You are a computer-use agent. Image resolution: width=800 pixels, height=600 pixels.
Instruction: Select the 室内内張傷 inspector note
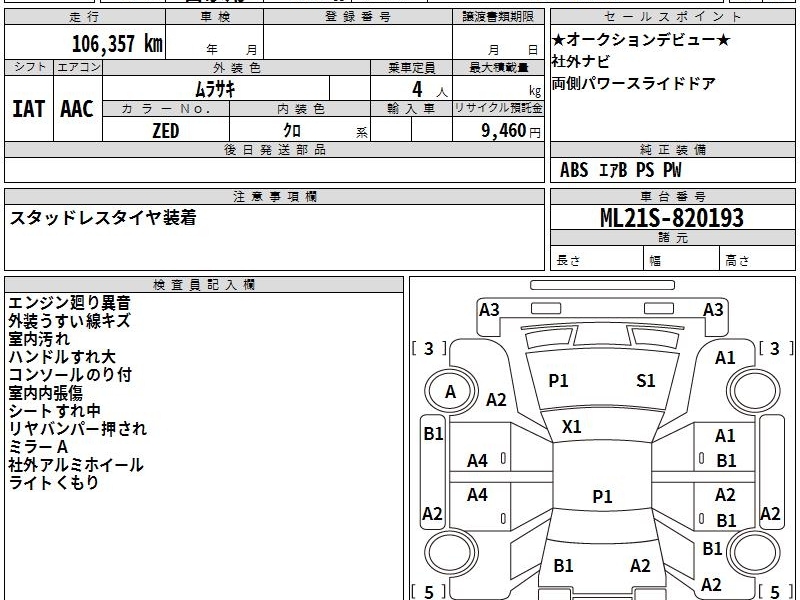coord(45,393)
